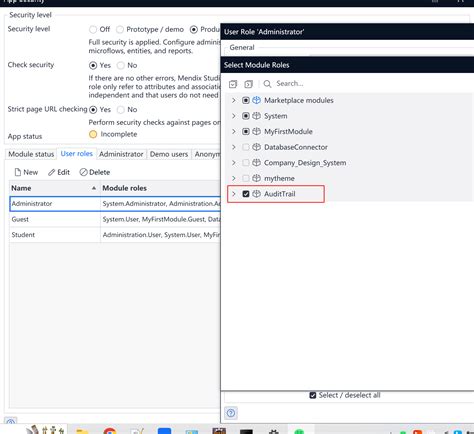Click the System module icon
Viewport: 474px width, 434px height.
pos(256,116)
